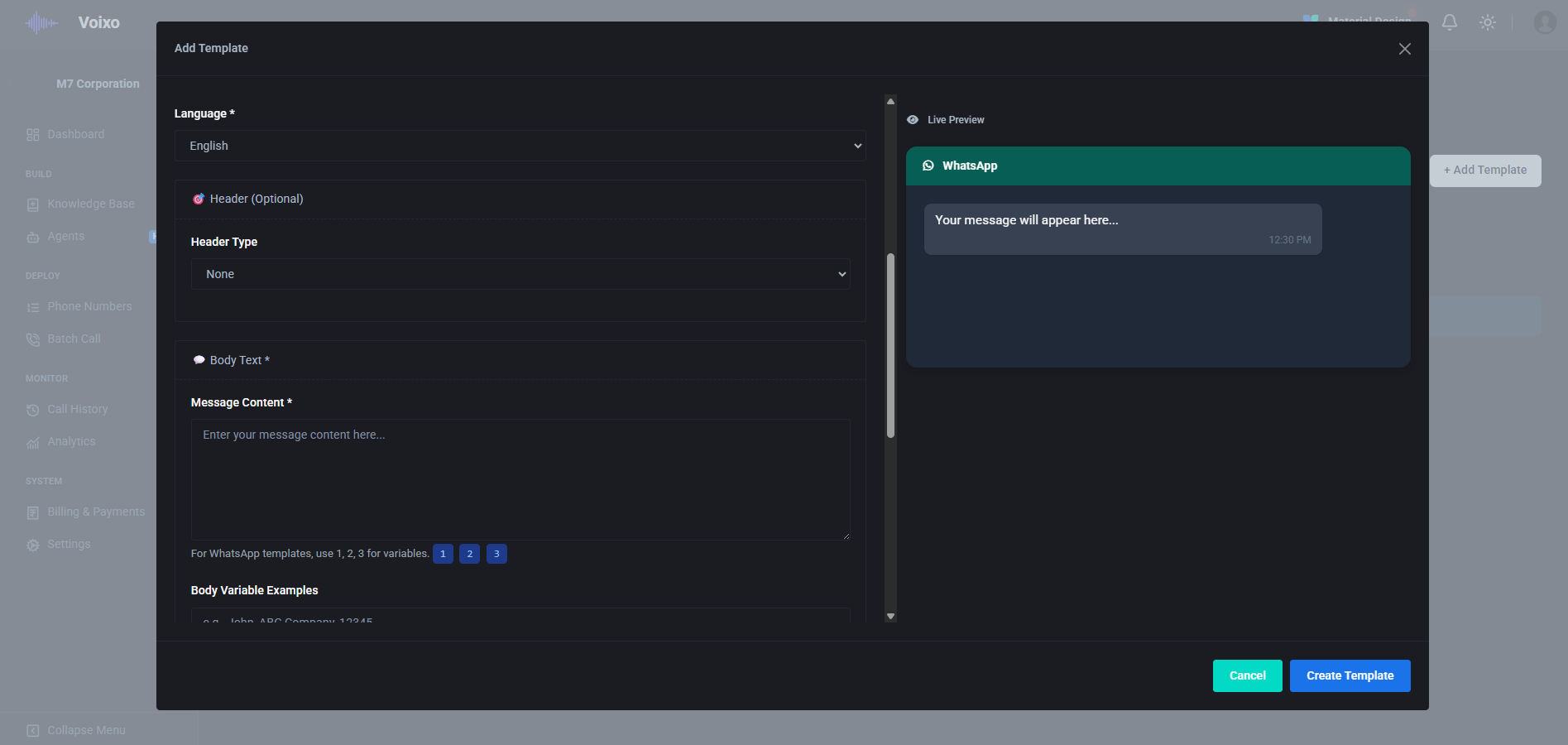The height and width of the screenshot is (745, 1568).
Task: Click the notification bell icon
Action: (1450, 22)
